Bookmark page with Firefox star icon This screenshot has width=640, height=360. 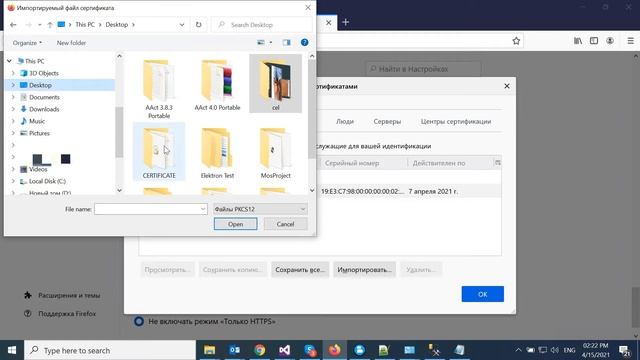pyautogui.click(x=516, y=41)
